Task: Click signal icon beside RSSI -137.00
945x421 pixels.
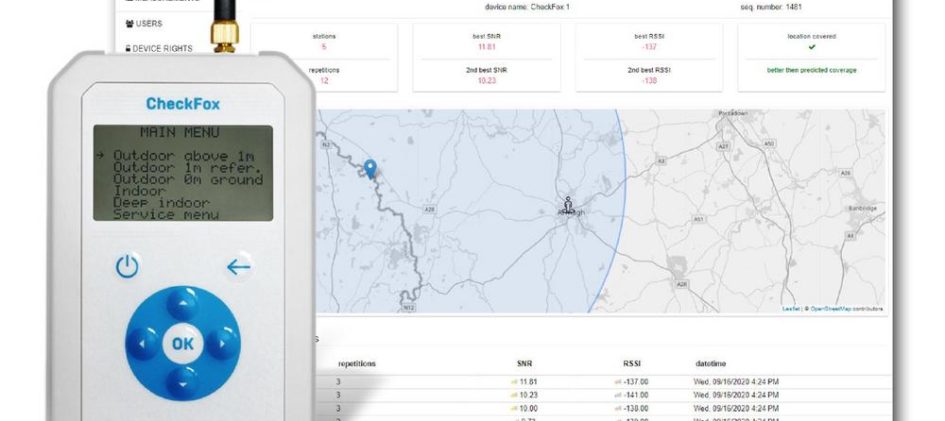Action: (618, 382)
